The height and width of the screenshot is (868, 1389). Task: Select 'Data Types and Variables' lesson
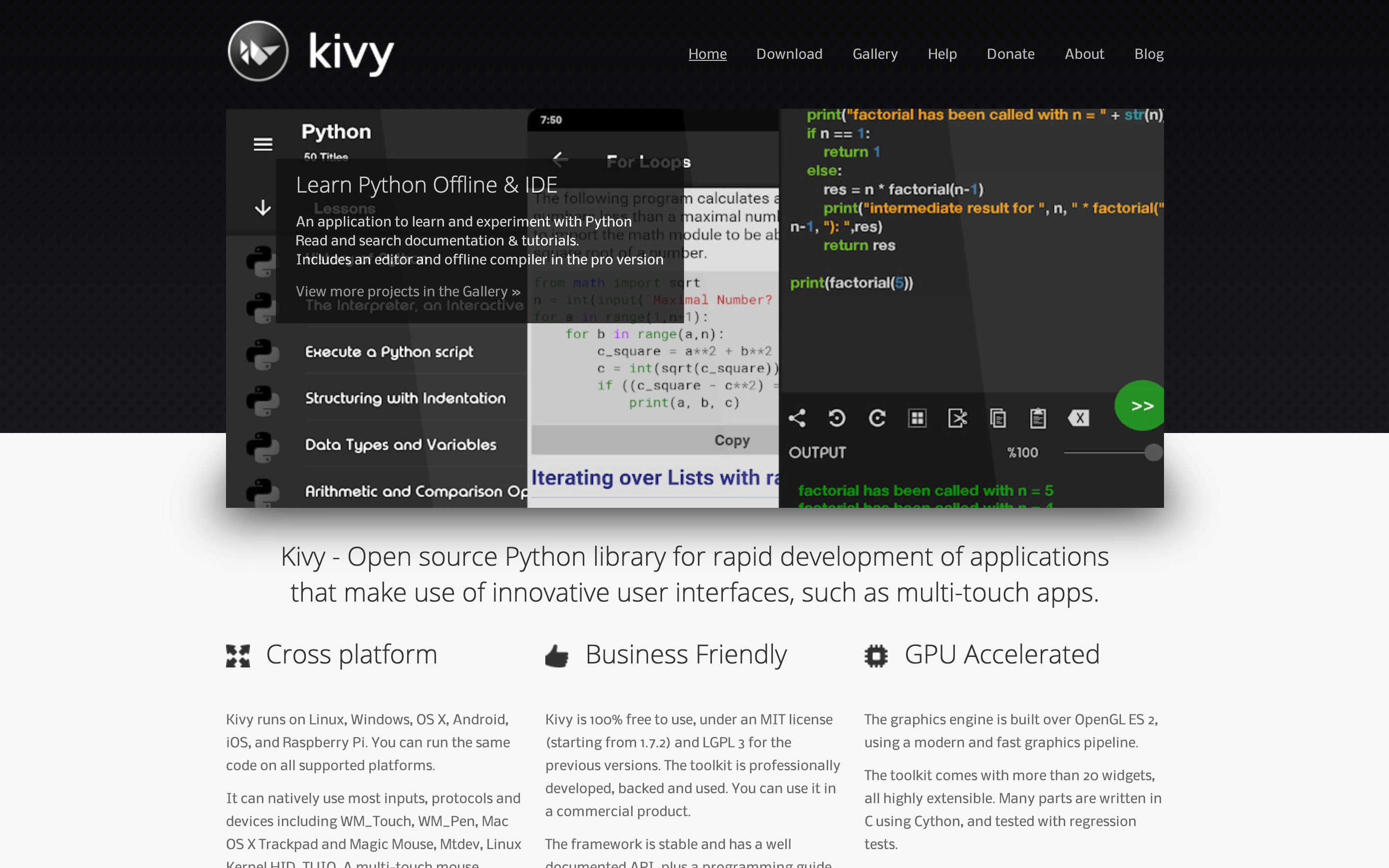401,445
